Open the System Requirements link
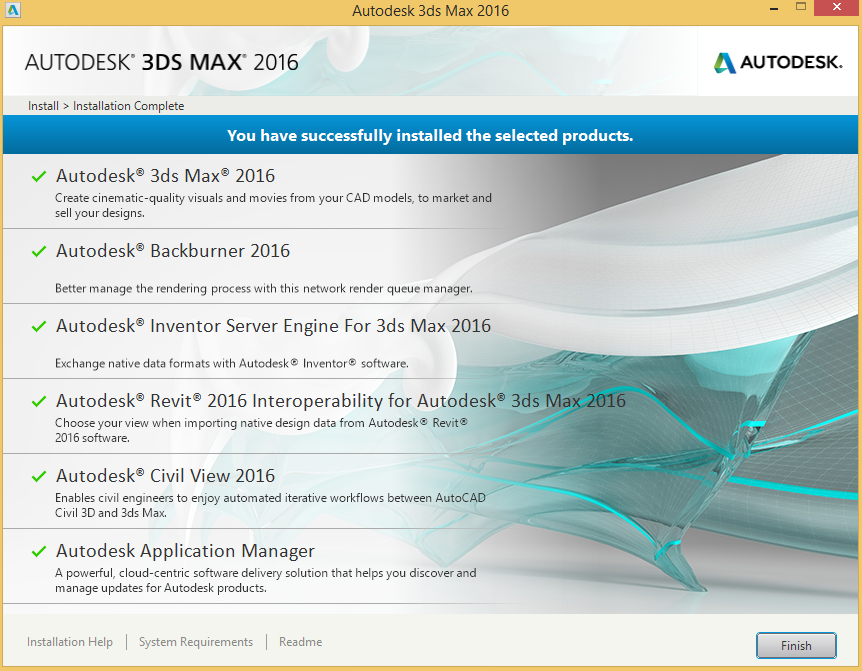Screen dimensions: 862x671 pos(196,642)
